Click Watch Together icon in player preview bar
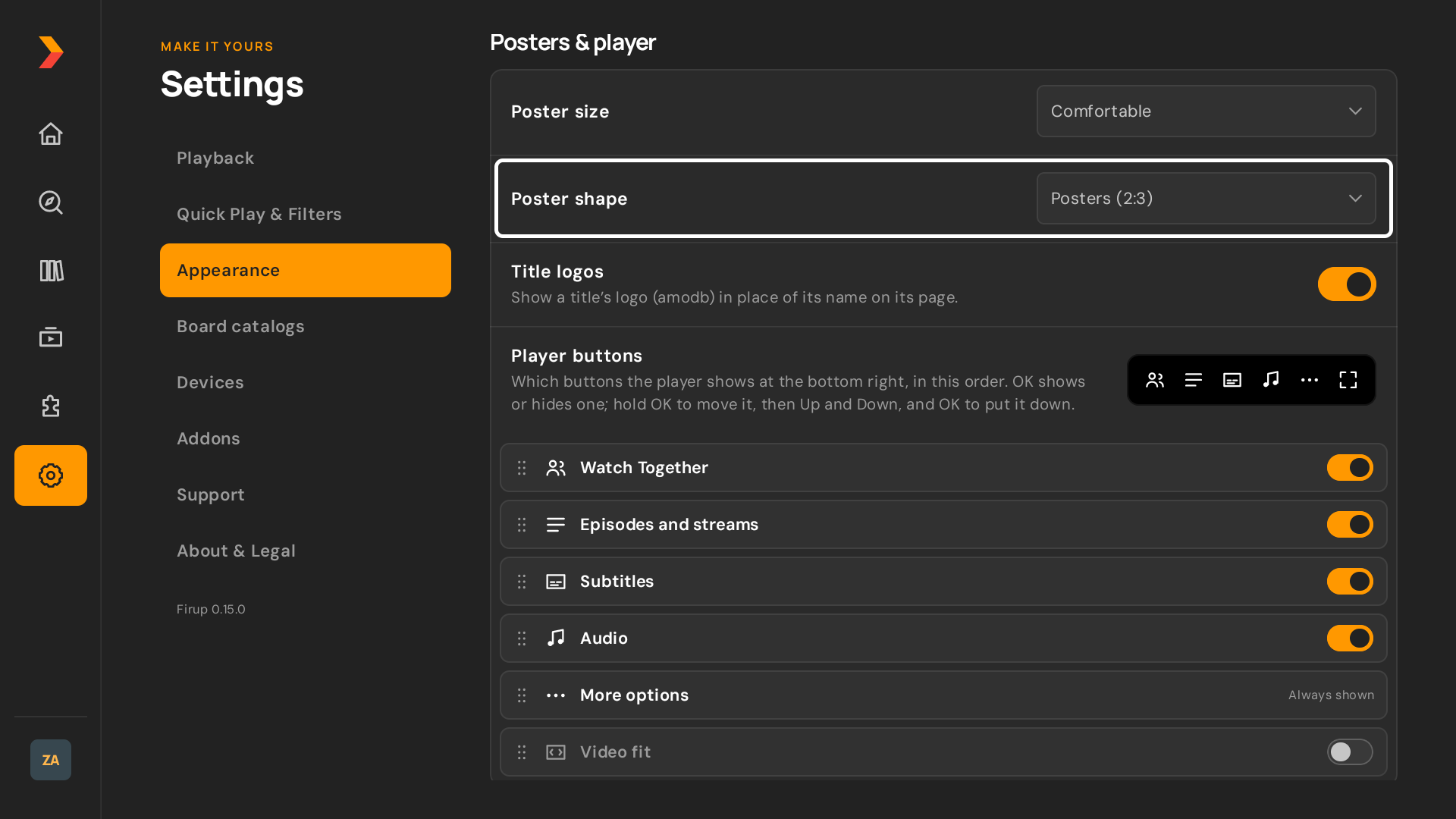 pyautogui.click(x=1155, y=380)
